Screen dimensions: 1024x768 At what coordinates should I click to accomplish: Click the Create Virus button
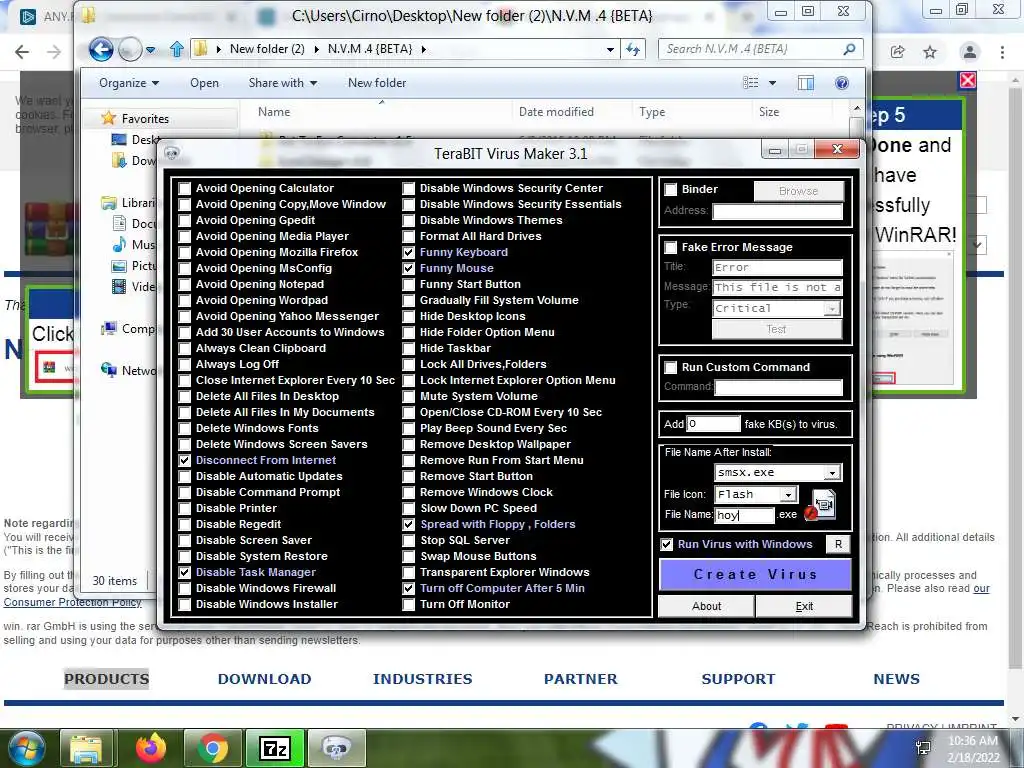(755, 575)
